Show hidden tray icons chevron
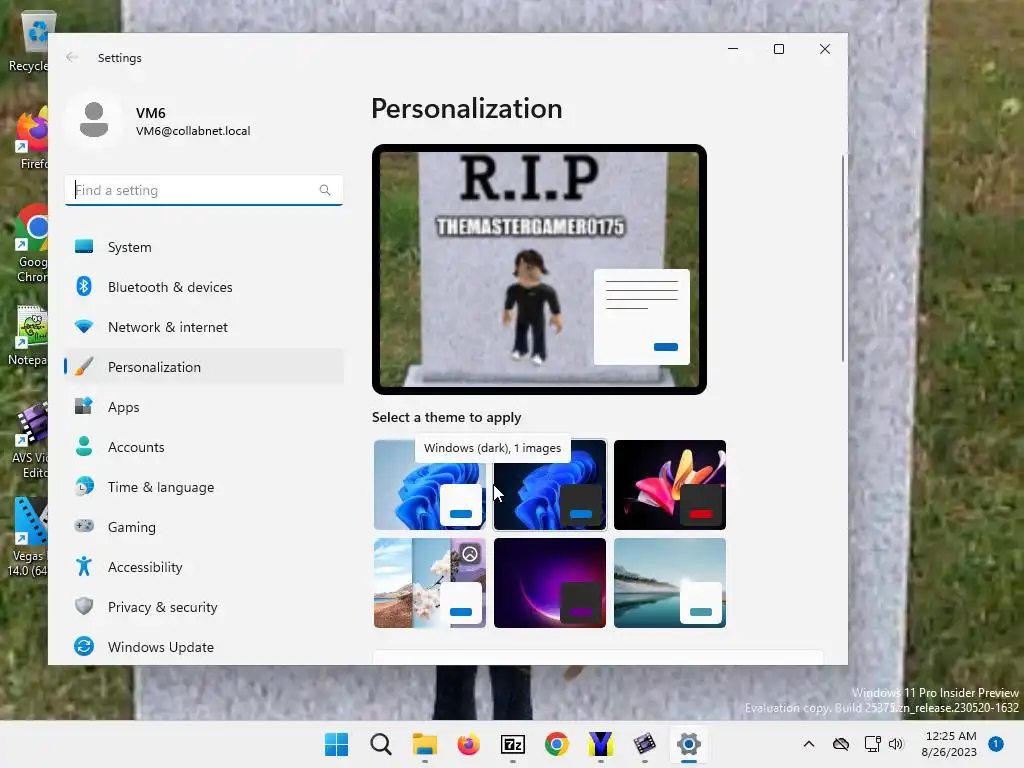 [x=808, y=744]
